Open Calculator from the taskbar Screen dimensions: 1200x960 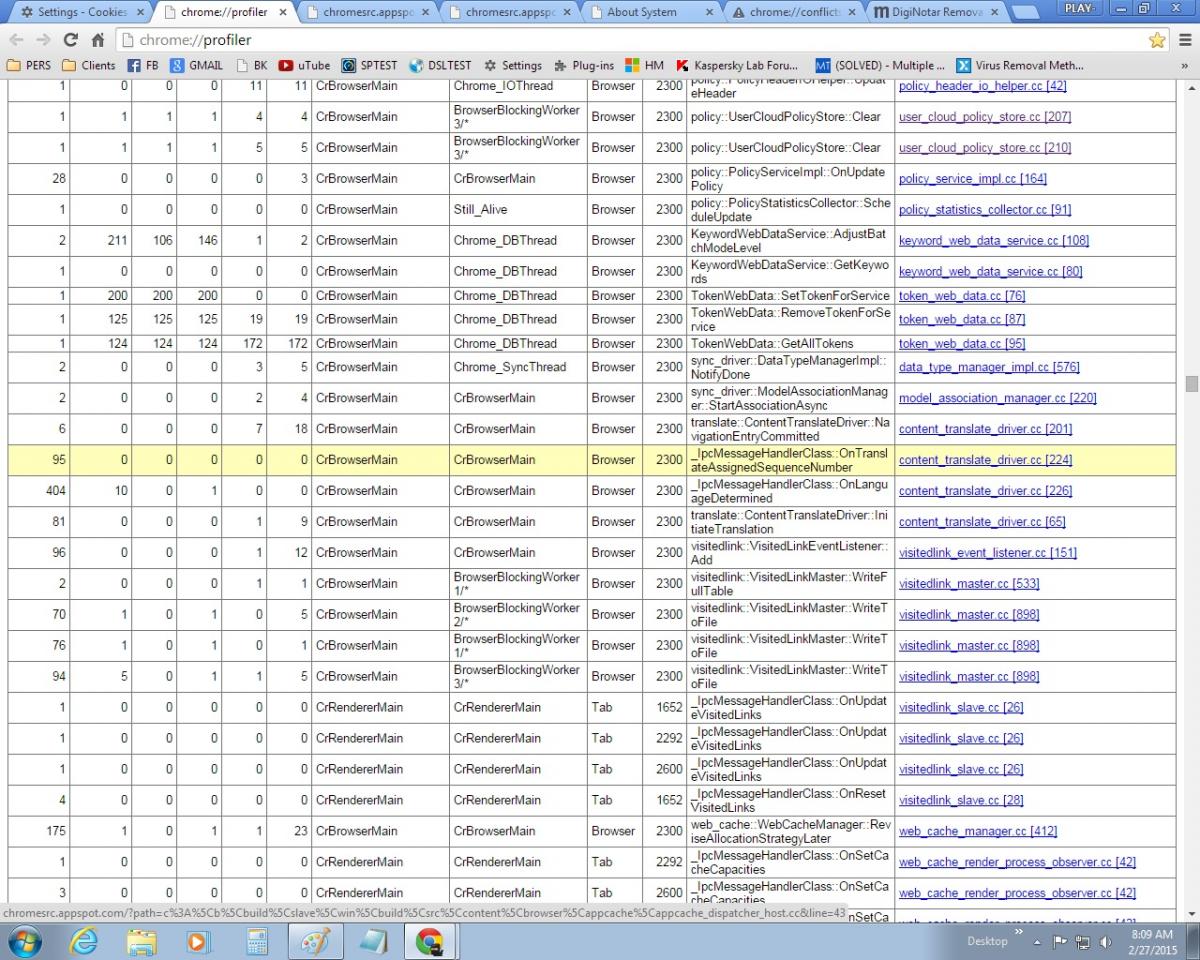pos(257,941)
